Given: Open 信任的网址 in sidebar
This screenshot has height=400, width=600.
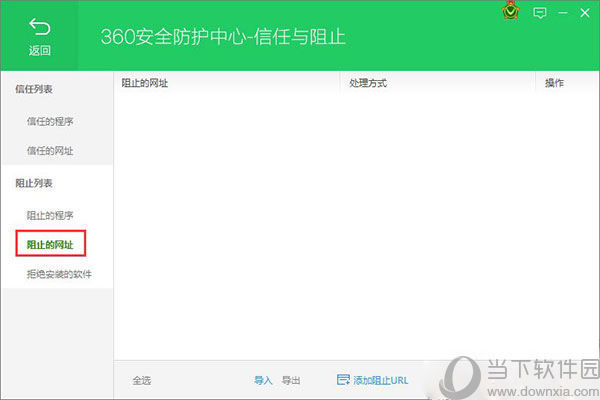Looking at the screenshot, I should 50,151.
